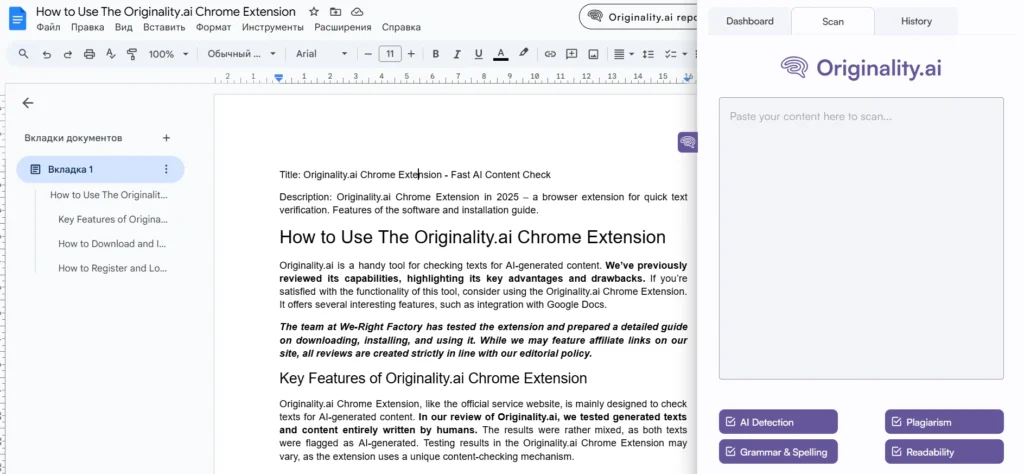
Task: Switch to the Dashboard tab
Action: tap(750, 21)
